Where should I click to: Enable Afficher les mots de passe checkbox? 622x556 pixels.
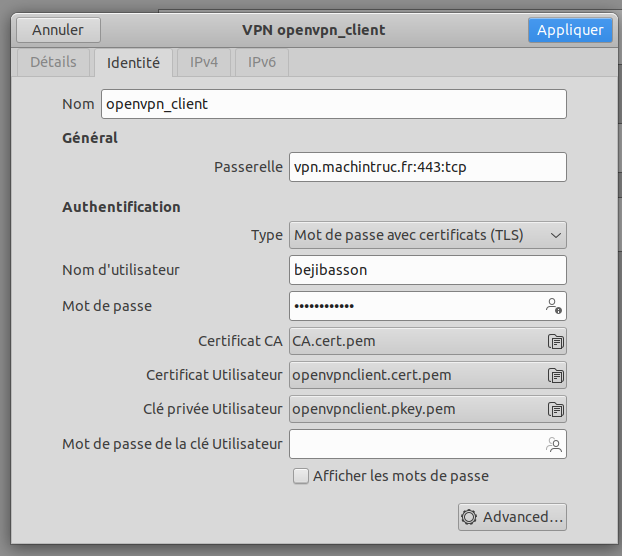[x=301, y=476]
